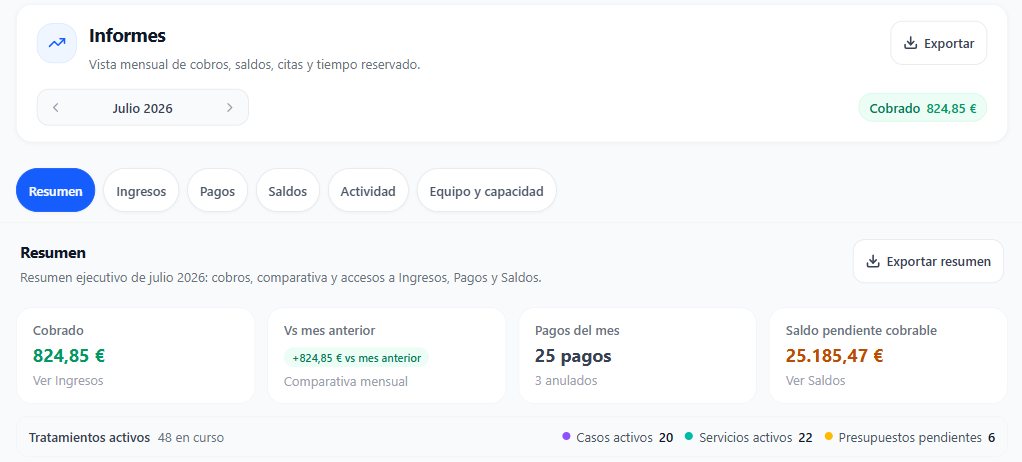Switch to the Pagos tab

coord(217,191)
